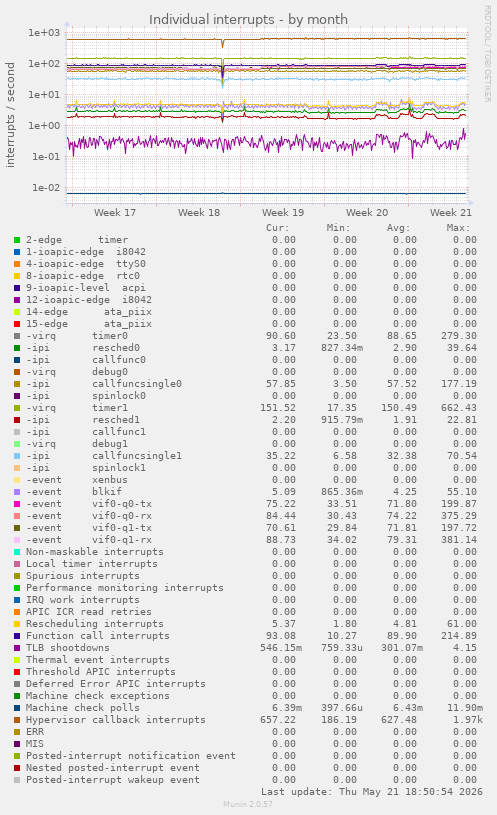Click the RRDTOOL / TOBI OETIKER watermark

488,54
